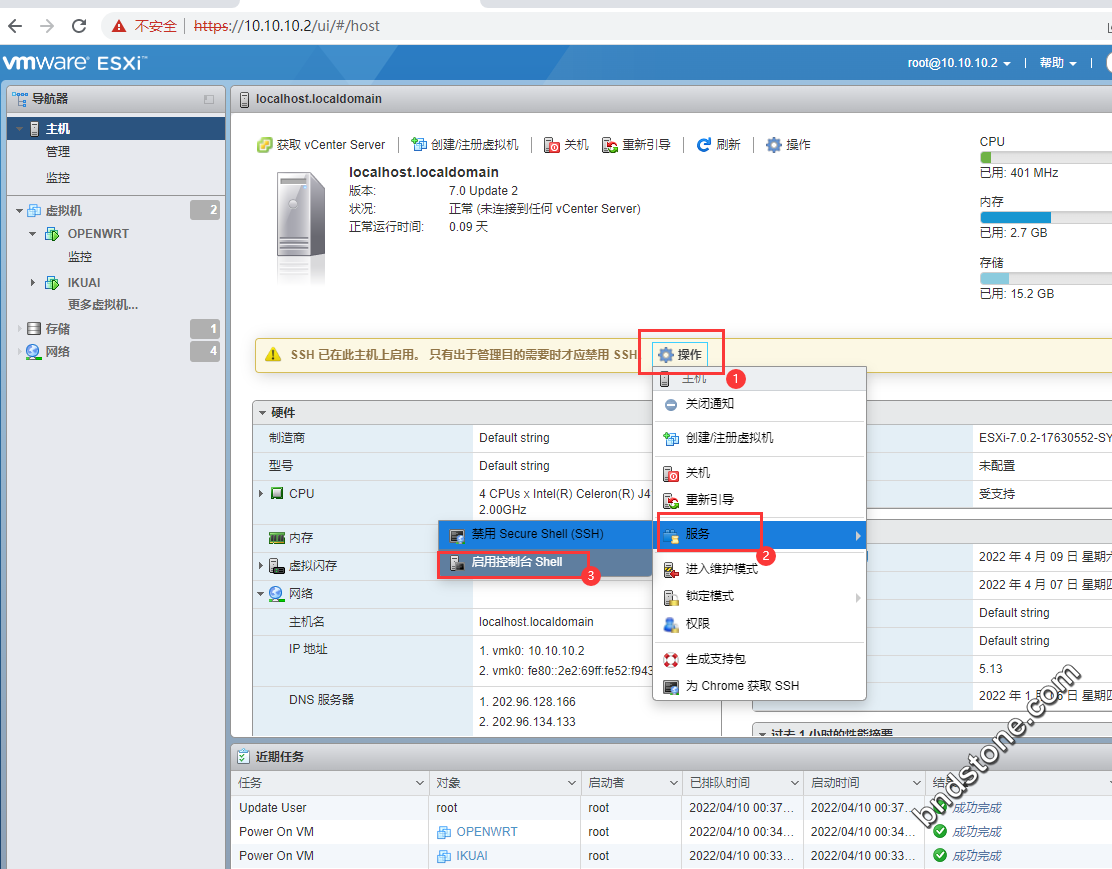Viewport: 1112px width, 869px height.
Task: Expand the 虚拟闪存 hardware row
Action: (261, 566)
